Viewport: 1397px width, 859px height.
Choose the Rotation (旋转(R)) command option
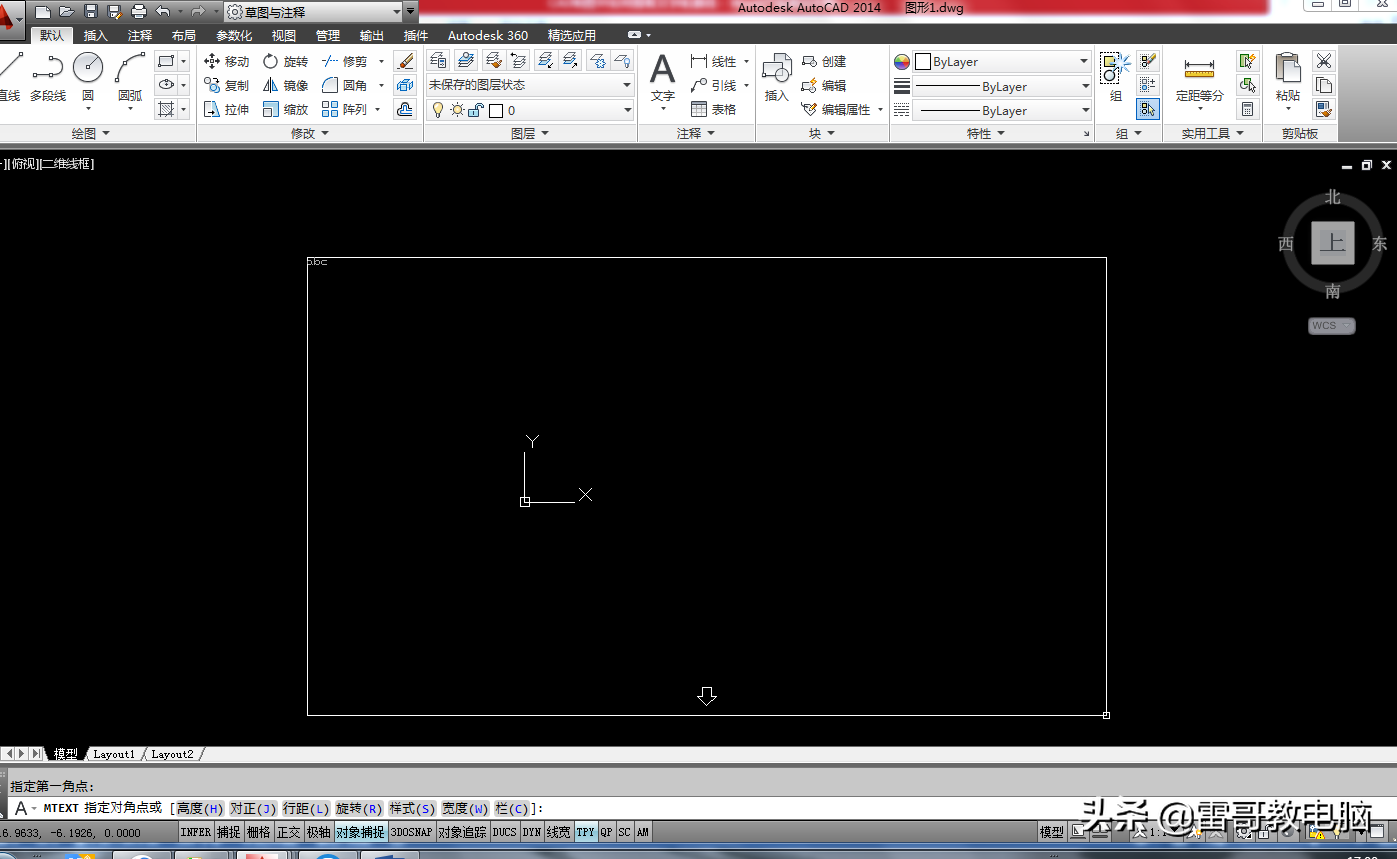coord(359,808)
